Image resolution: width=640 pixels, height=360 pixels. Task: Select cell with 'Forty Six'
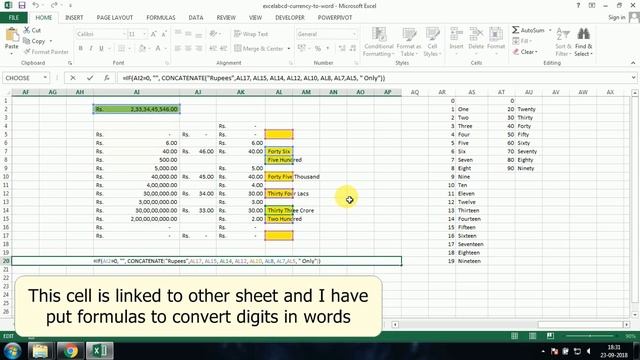click(x=279, y=151)
